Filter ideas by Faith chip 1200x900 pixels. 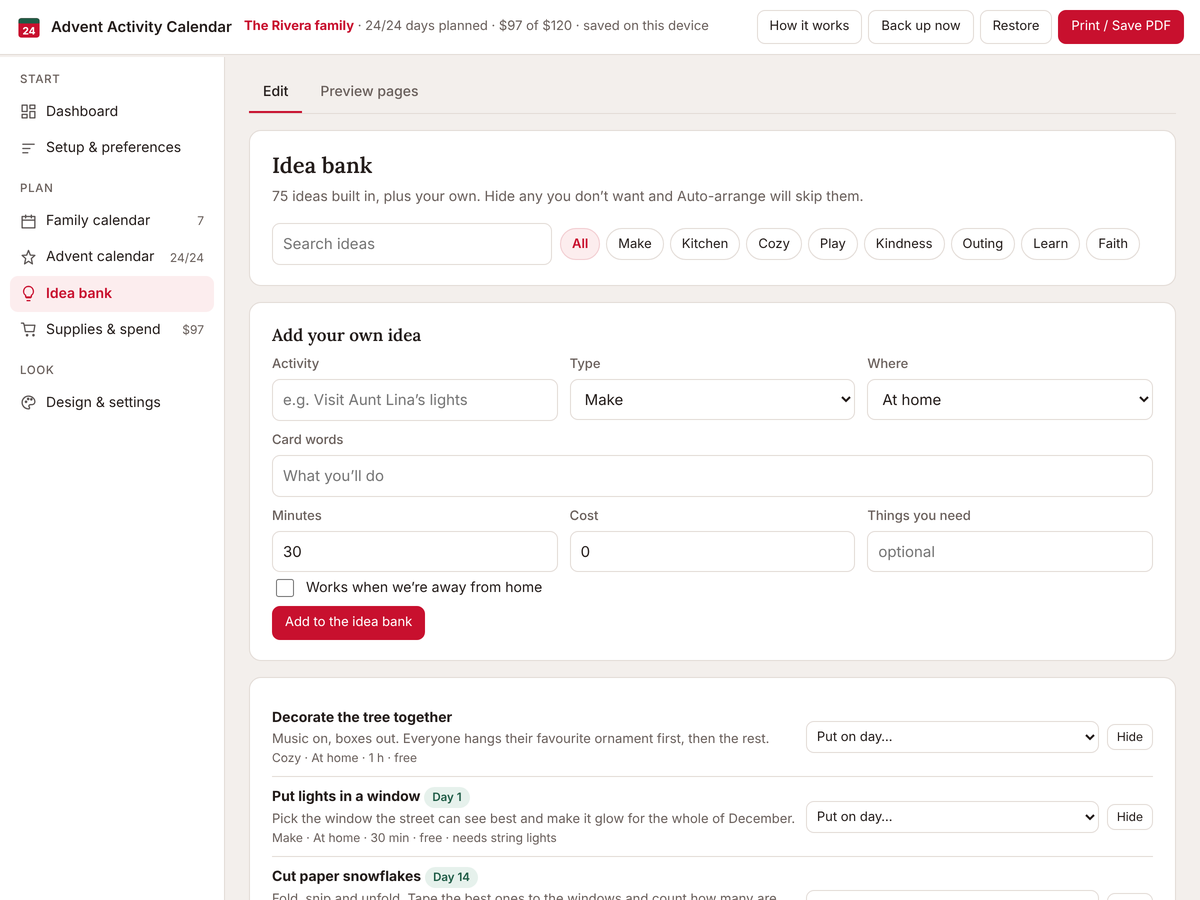(x=1113, y=244)
